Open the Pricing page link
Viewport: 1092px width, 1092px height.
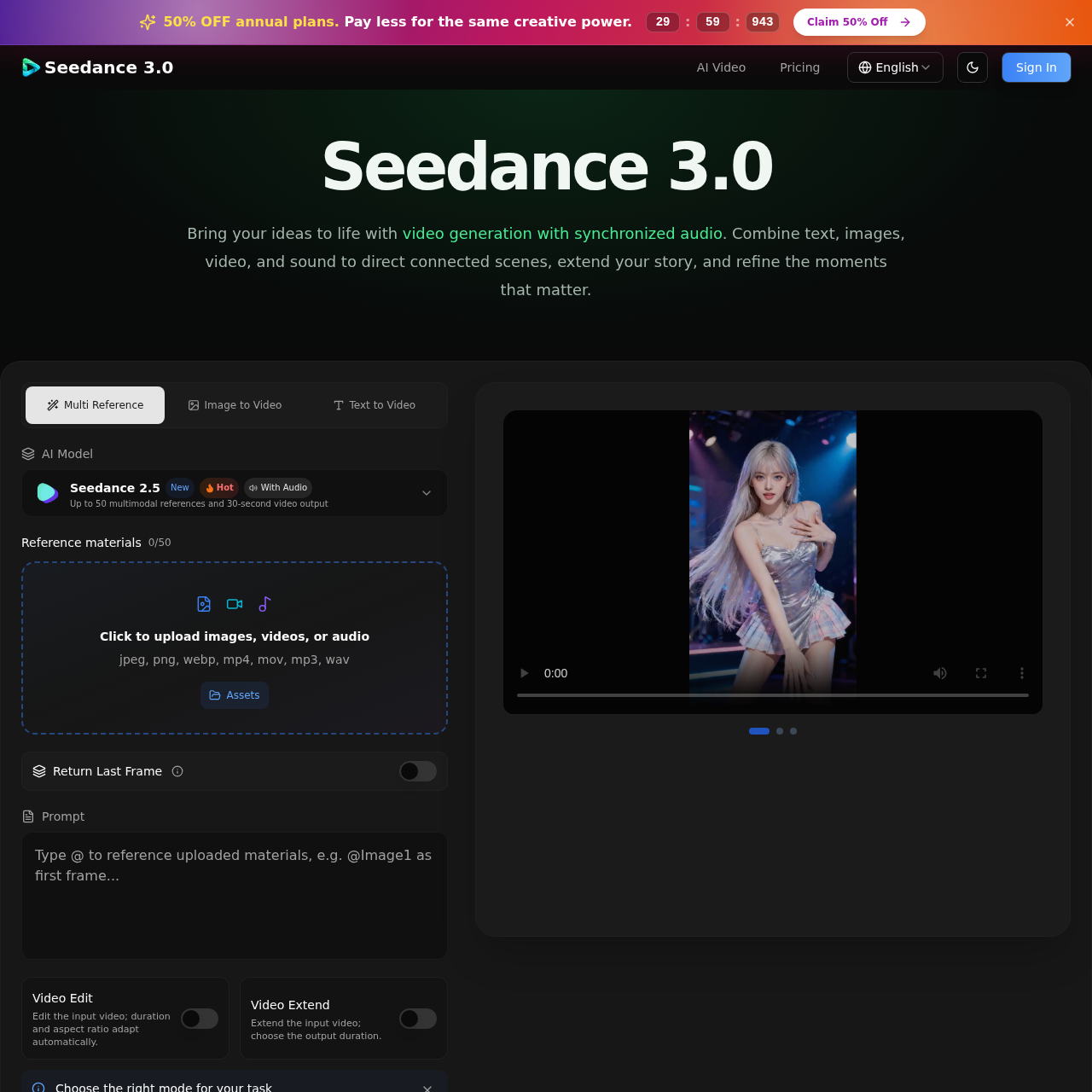tap(799, 67)
